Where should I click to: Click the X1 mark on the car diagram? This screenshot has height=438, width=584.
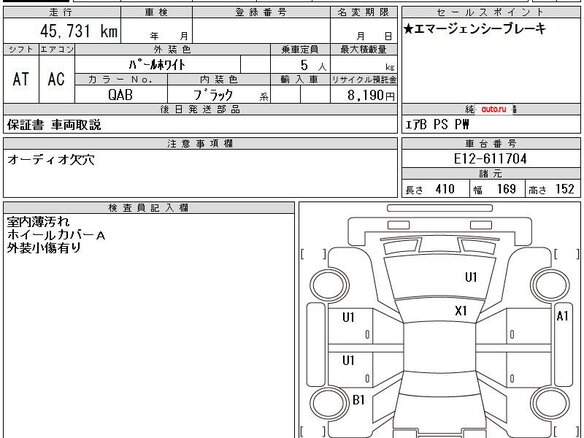click(461, 311)
